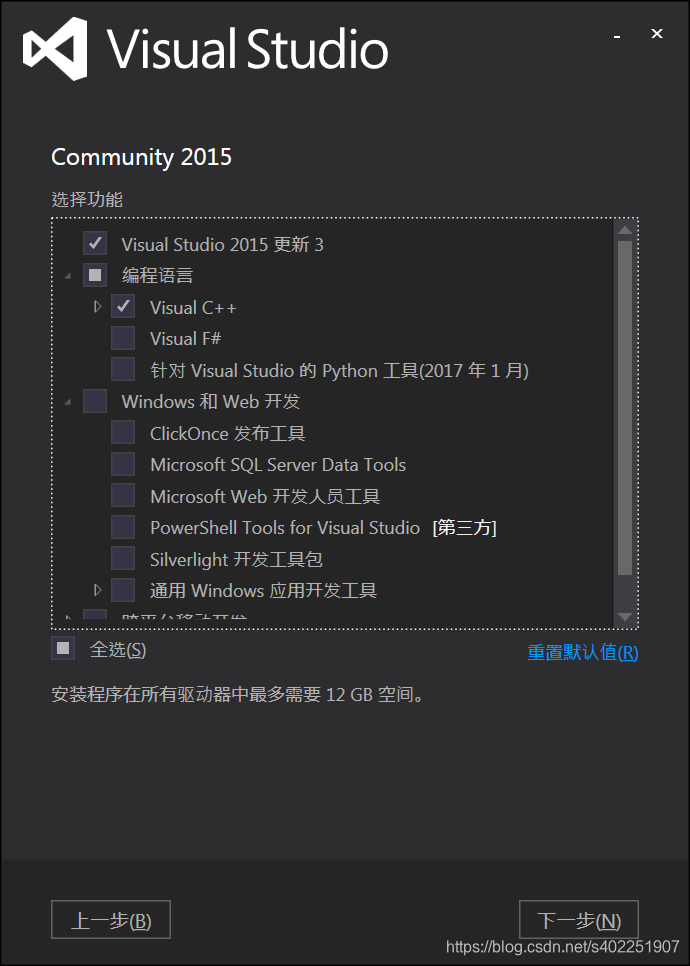Select the ClickOnce 发布工具 label
The image size is (690, 966).
pos(228,433)
